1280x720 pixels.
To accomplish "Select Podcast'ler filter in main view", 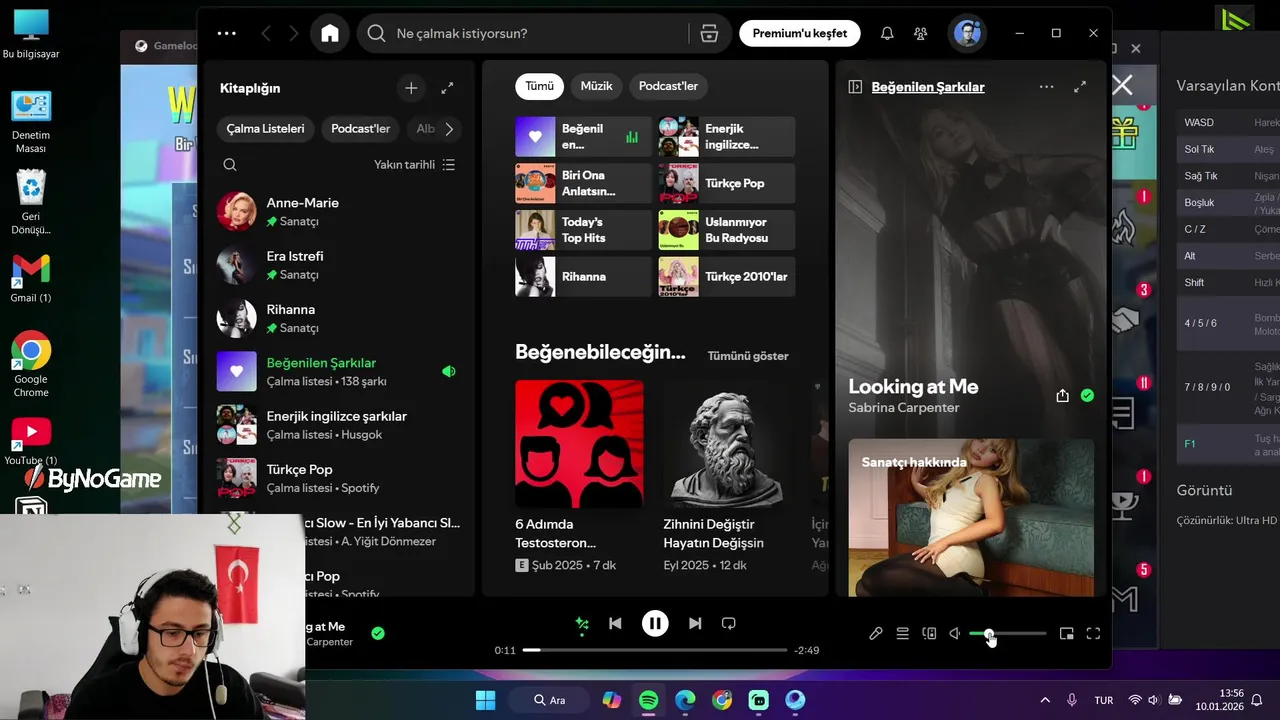I will click(x=668, y=86).
